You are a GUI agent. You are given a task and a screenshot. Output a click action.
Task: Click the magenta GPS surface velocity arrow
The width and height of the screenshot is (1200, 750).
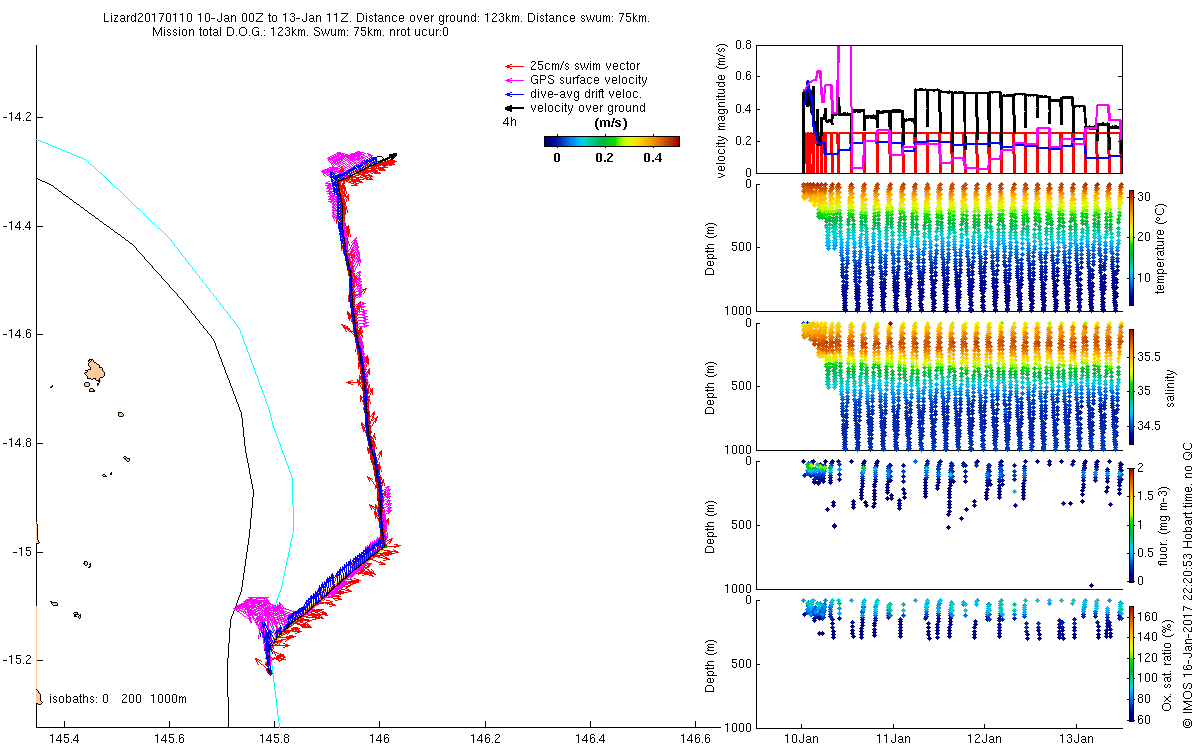(515, 80)
